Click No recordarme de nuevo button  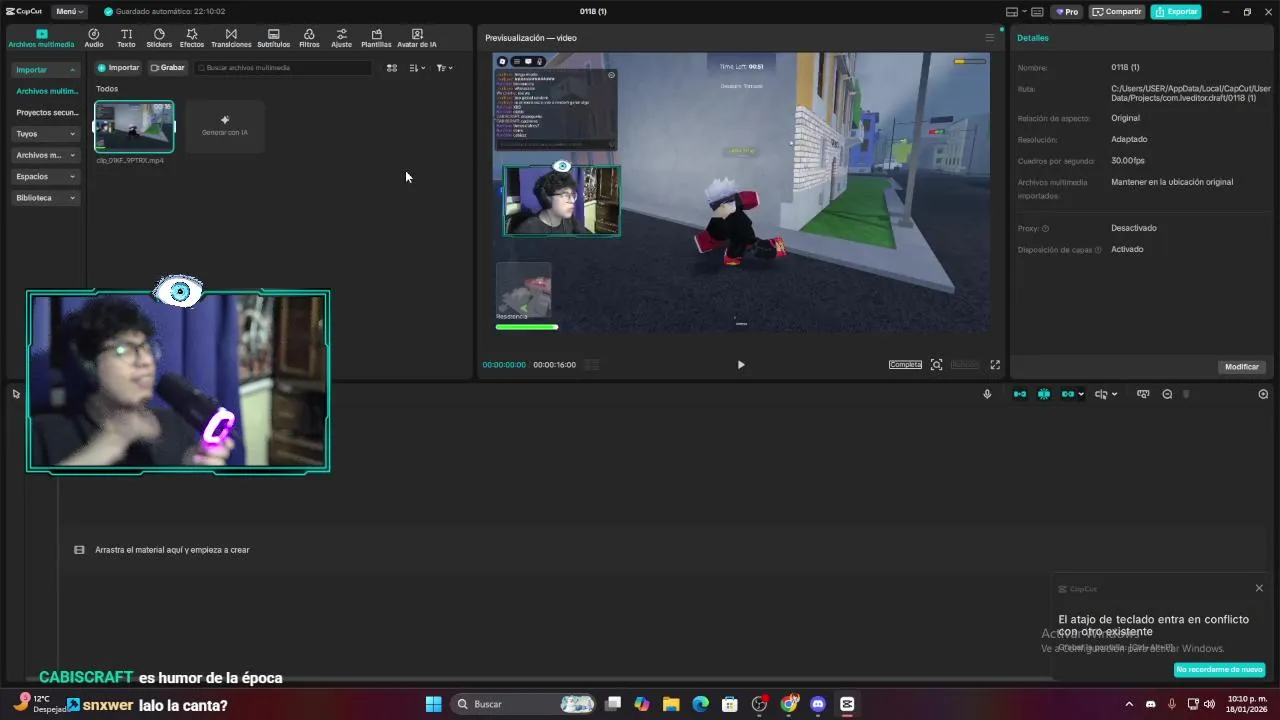click(x=1219, y=670)
